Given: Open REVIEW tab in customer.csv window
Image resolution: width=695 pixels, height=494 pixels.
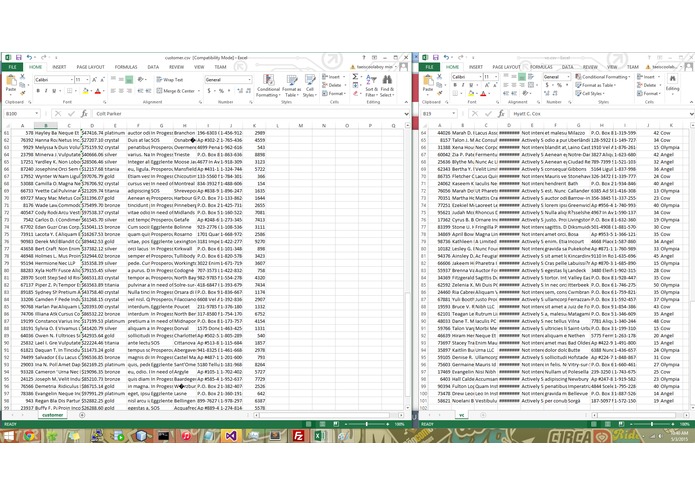Looking at the screenshot, I should tap(176, 67).
